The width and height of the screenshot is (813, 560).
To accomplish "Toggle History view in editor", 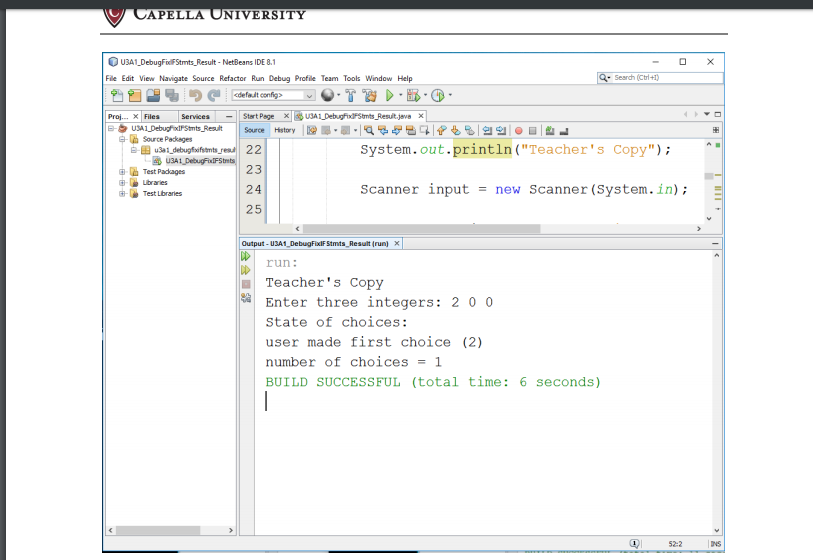I will (285, 130).
